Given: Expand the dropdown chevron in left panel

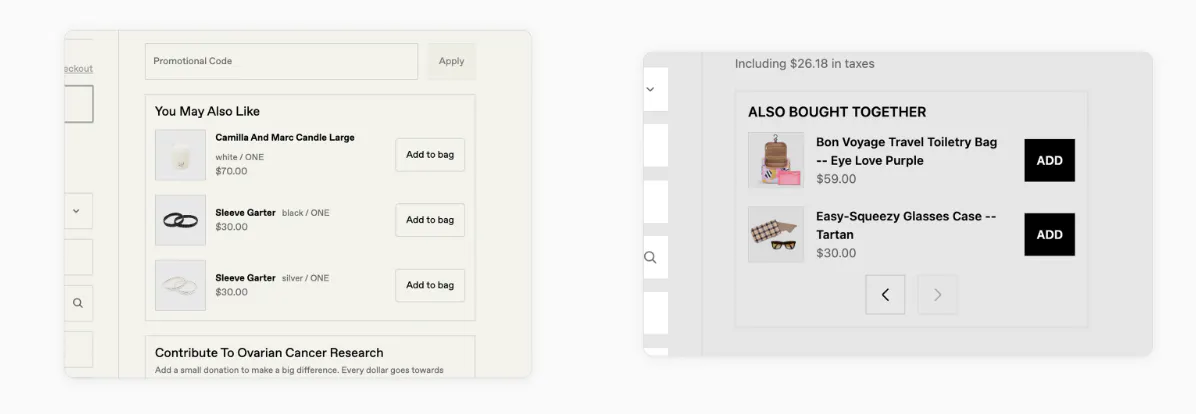Looking at the screenshot, I should 76,211.
